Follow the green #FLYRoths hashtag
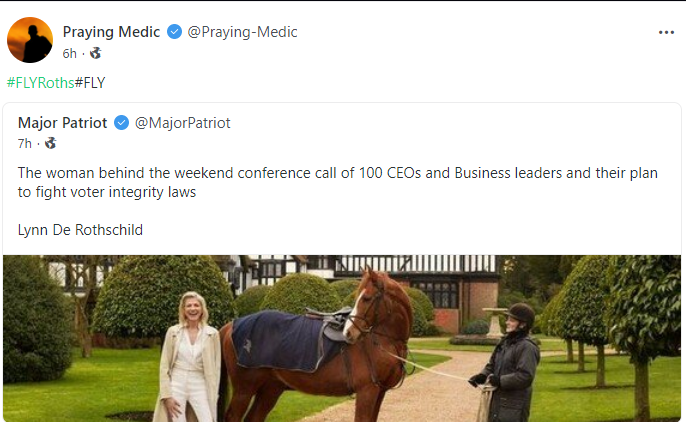Screen dimensions: 686x422 click(x=40, y=83)
